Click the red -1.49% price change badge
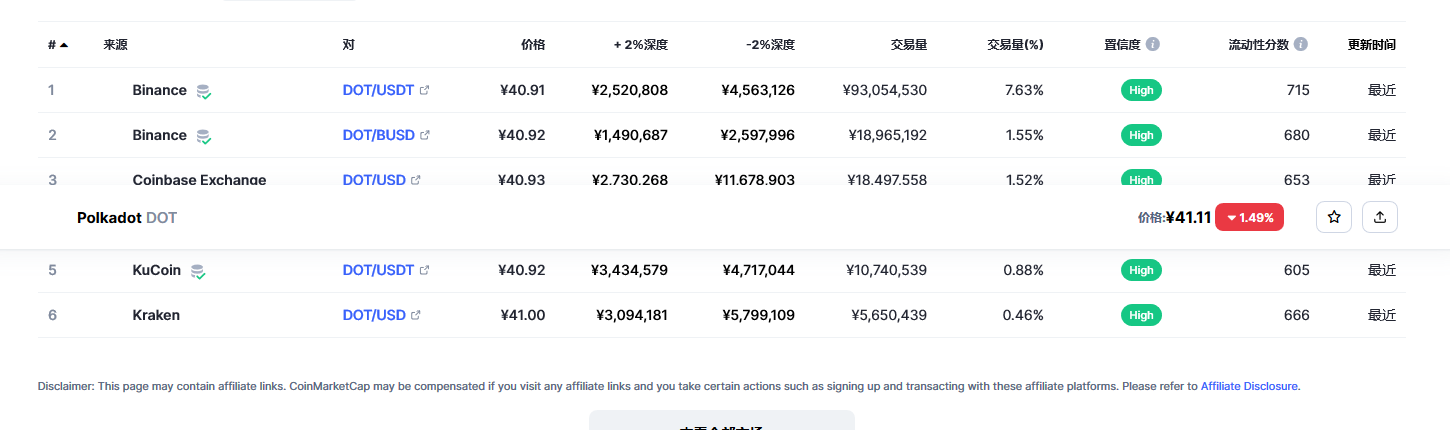The height and width of the screenshot is (430, 1450). pos(1249,217)
